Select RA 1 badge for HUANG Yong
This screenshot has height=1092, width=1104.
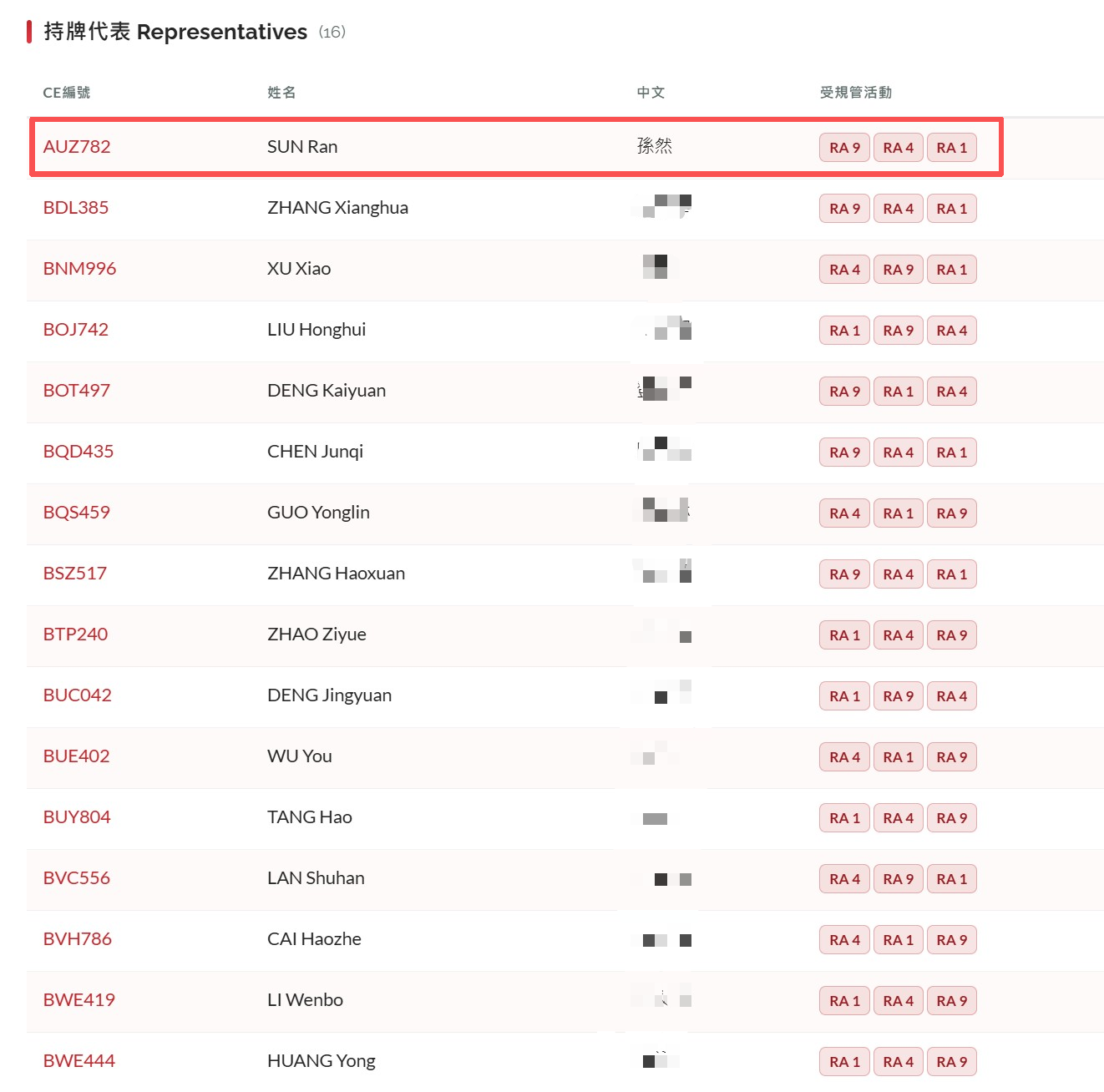(x=844, y=1062)
